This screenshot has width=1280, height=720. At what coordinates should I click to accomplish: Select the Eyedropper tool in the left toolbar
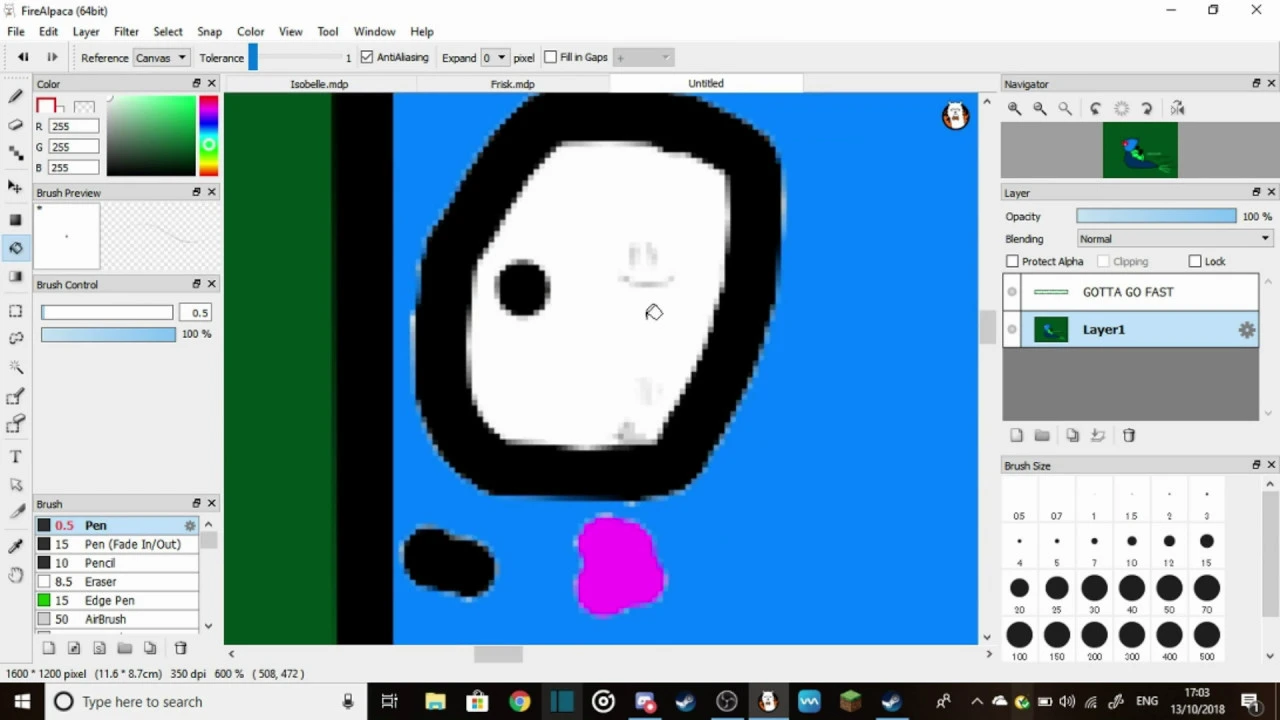coord(15,546)
